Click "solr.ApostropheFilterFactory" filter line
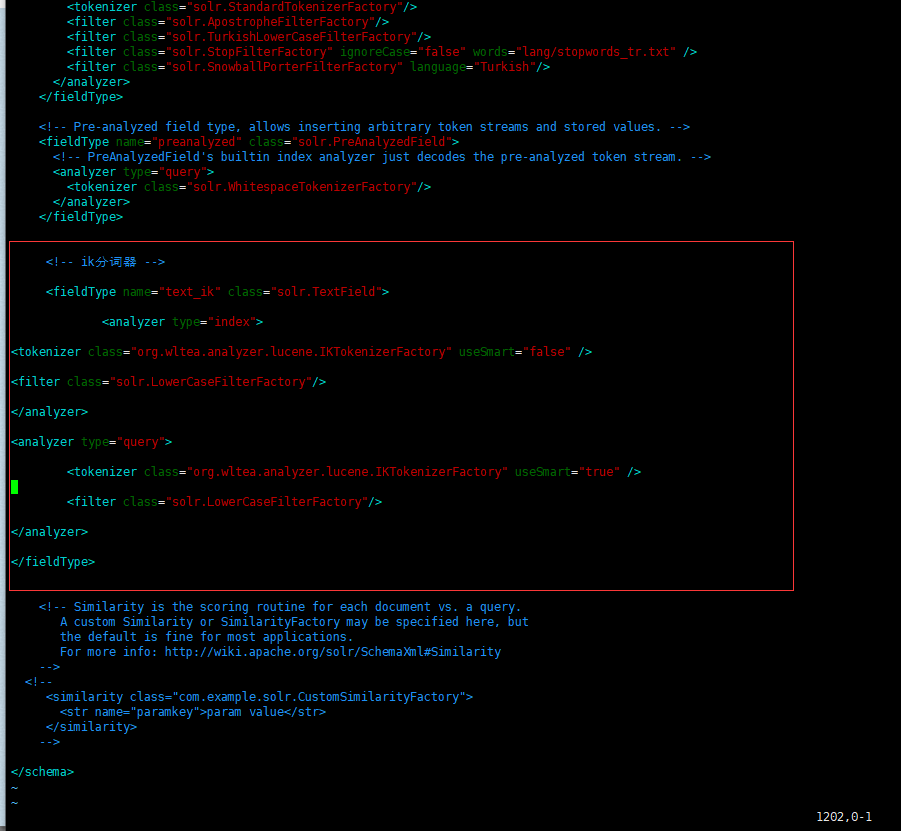This screenshot has height=831, width=901. click(228, 22)
